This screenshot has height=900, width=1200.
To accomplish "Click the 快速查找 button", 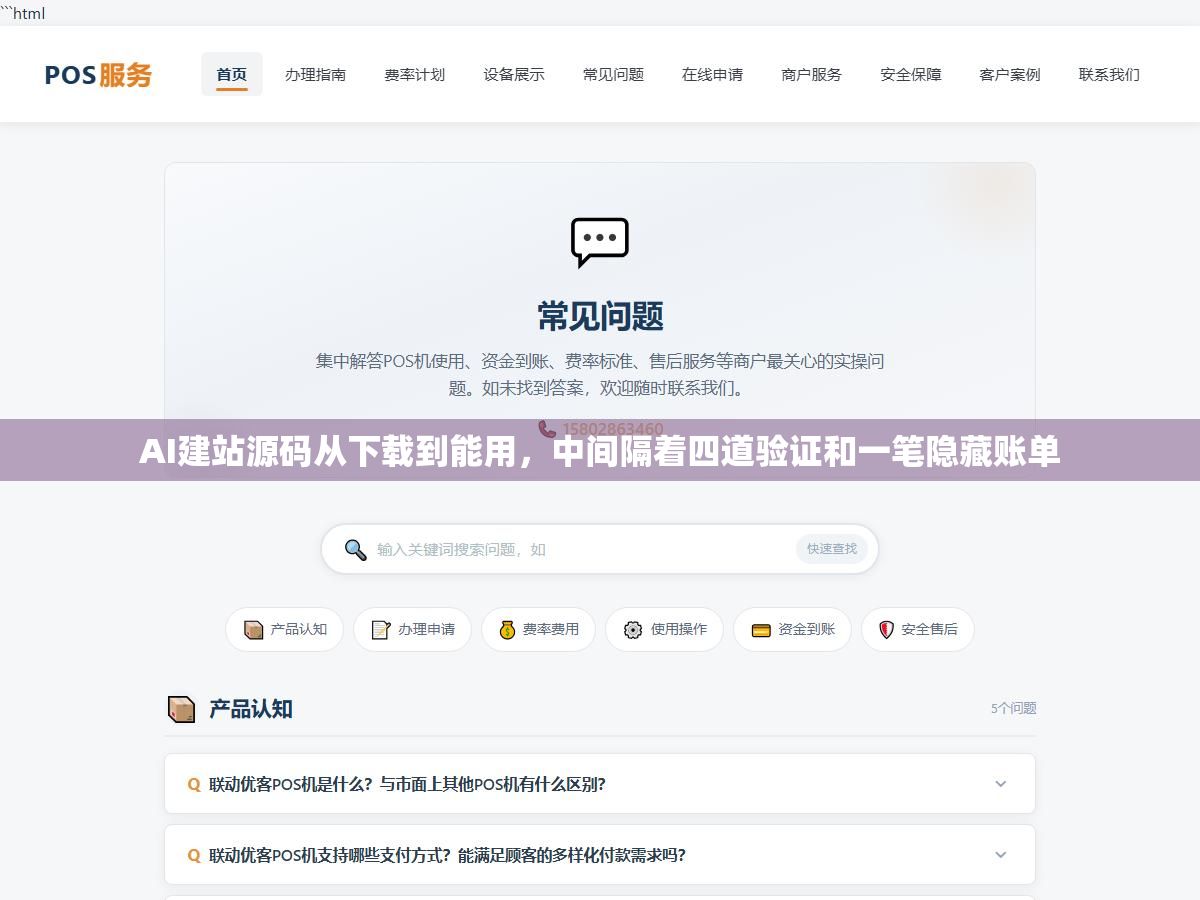I will 832,549.
